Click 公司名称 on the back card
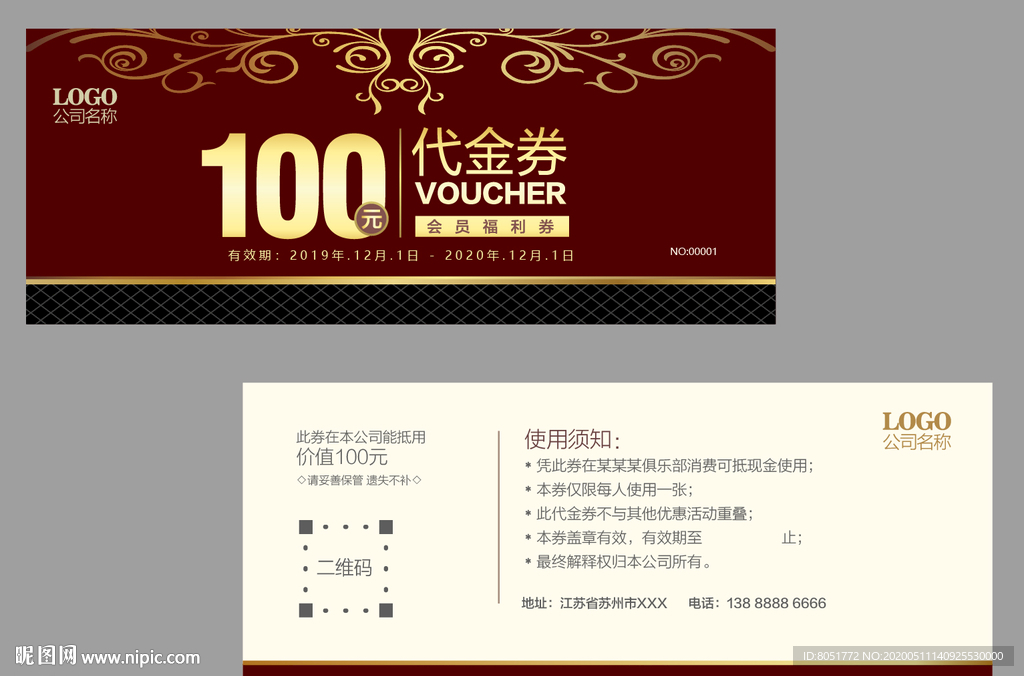 (x=917, y=442)
